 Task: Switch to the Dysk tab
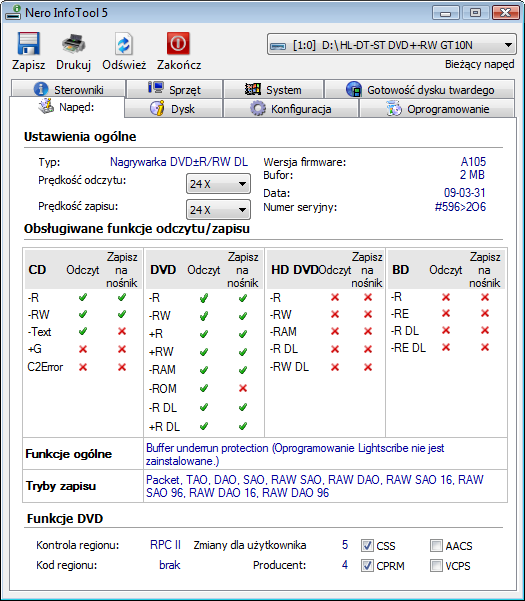click(174, 108)
